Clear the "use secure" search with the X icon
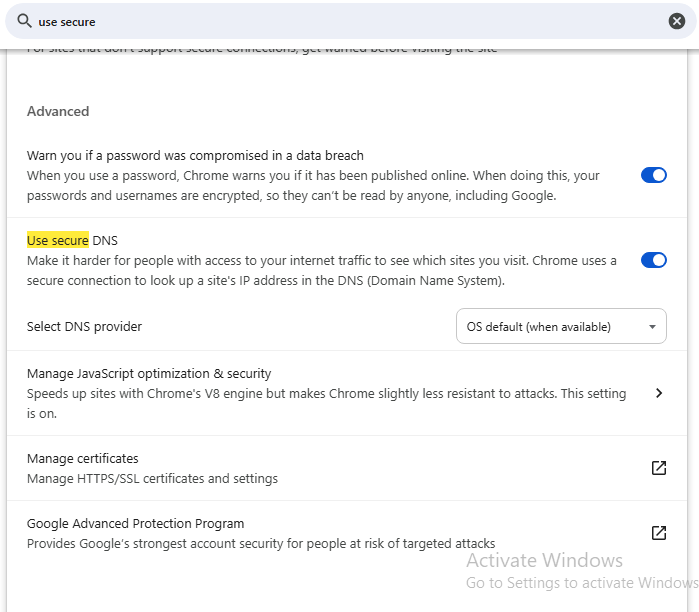The image size is (699, 612). 677,21
